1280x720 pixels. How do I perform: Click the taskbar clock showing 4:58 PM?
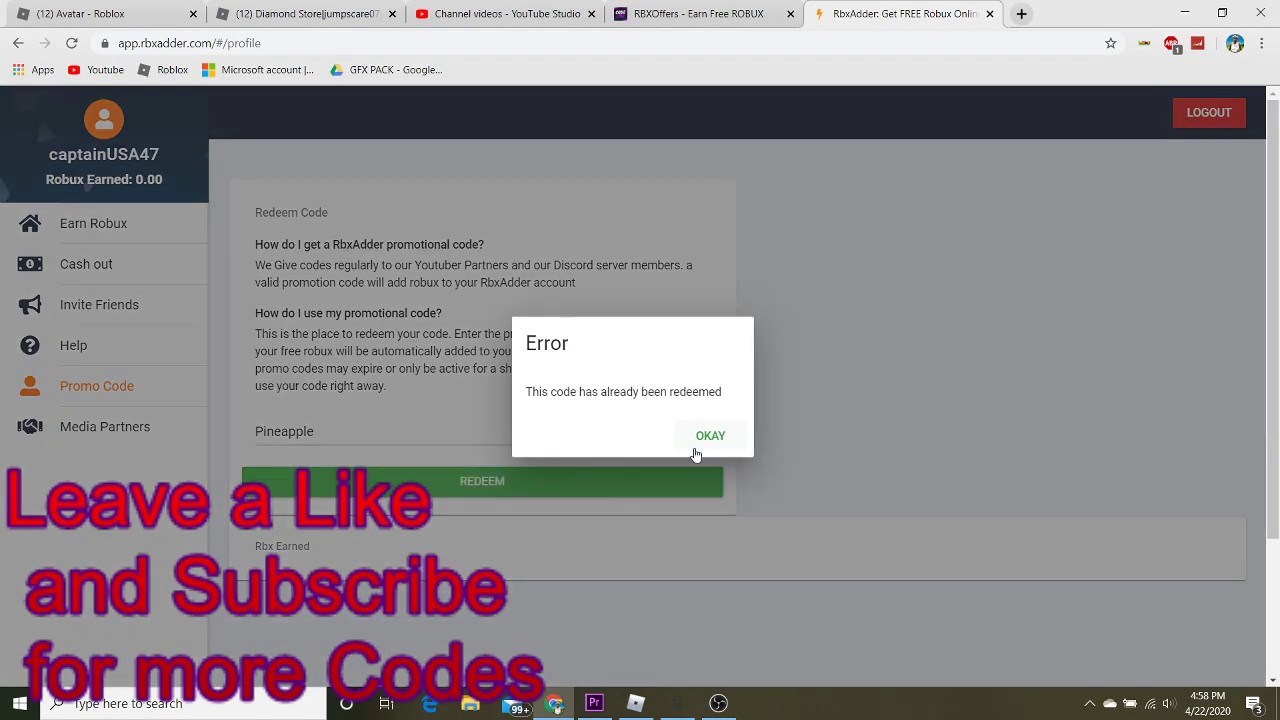click(1208, 703)
